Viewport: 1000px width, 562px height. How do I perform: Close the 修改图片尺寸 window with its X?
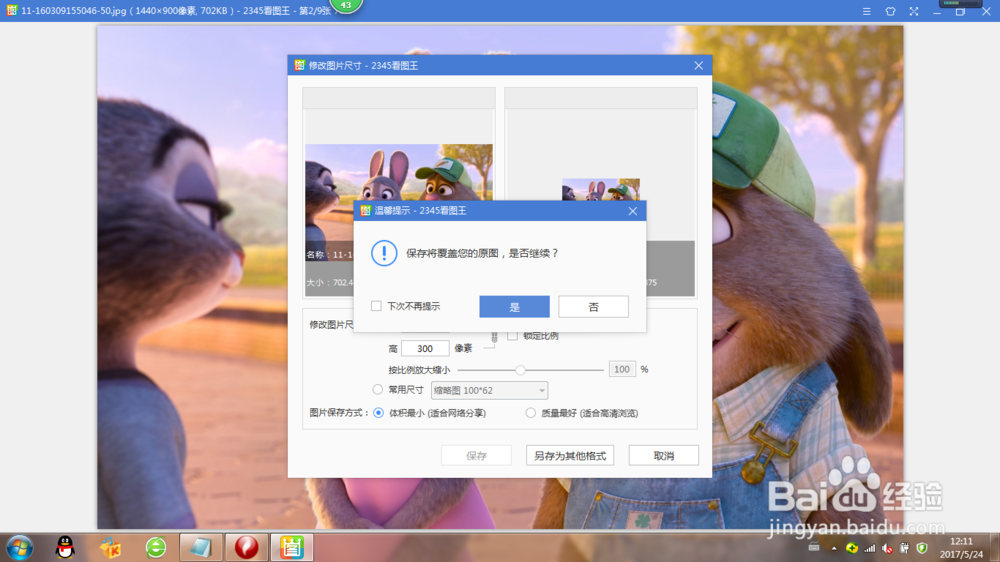[x=698, y=66]
